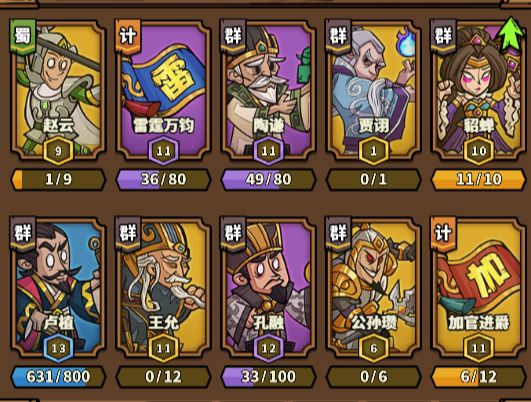Open the 孔融 hero card
Viewport: 531px width, 402px height.
pos(268,287)
